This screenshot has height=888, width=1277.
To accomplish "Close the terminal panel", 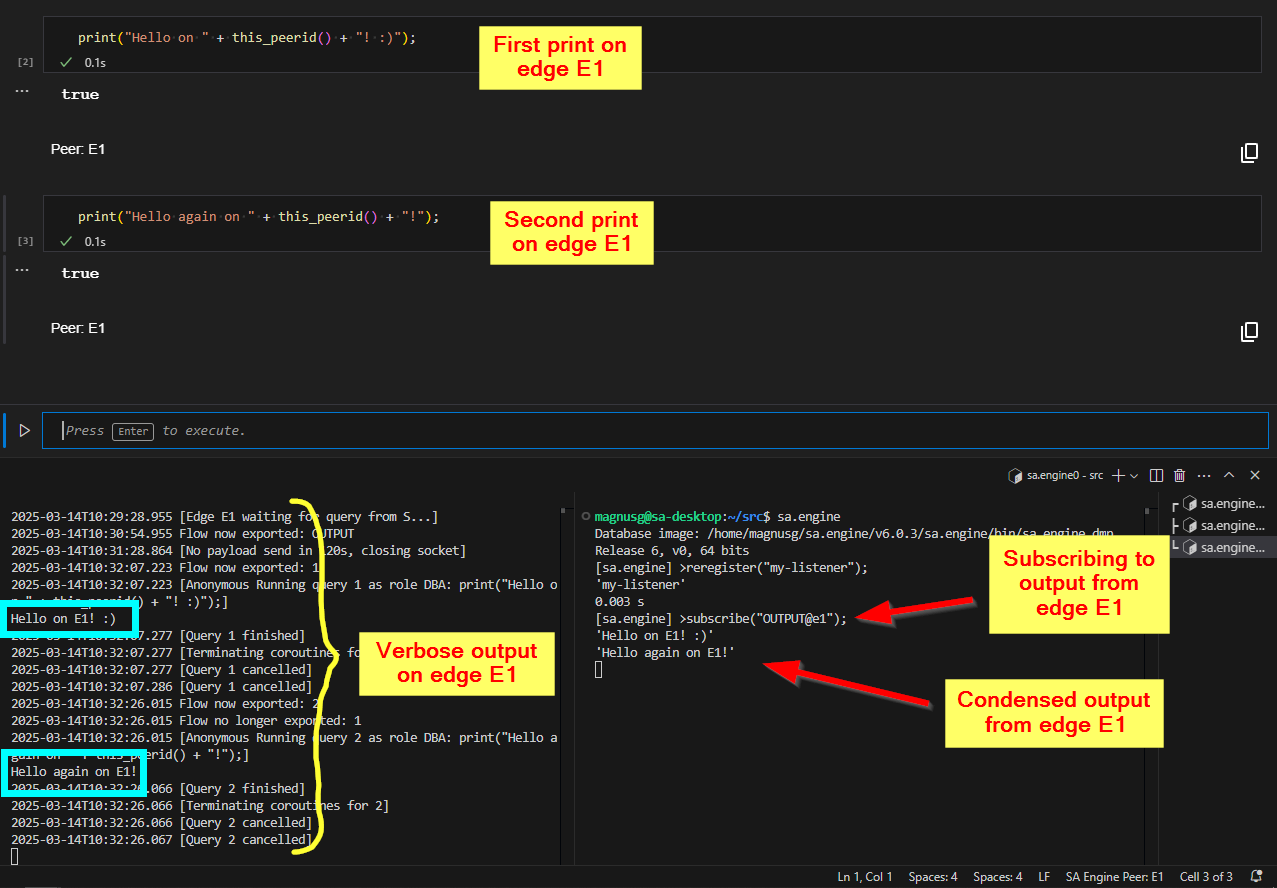I will (x=1254, y=476).
